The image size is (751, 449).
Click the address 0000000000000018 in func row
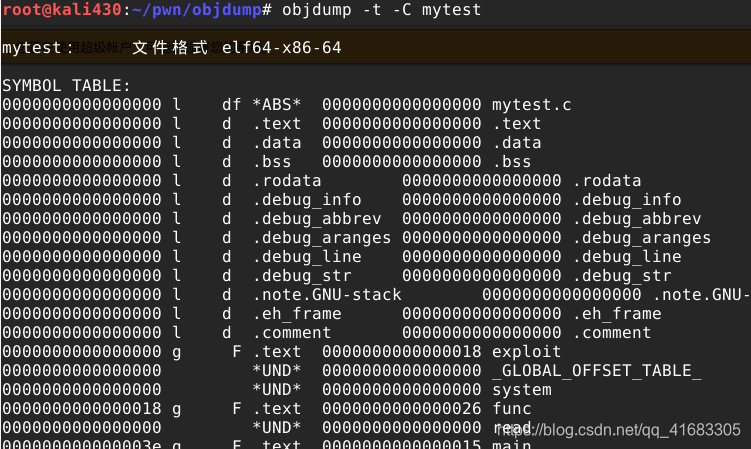[x=82, y=408]
